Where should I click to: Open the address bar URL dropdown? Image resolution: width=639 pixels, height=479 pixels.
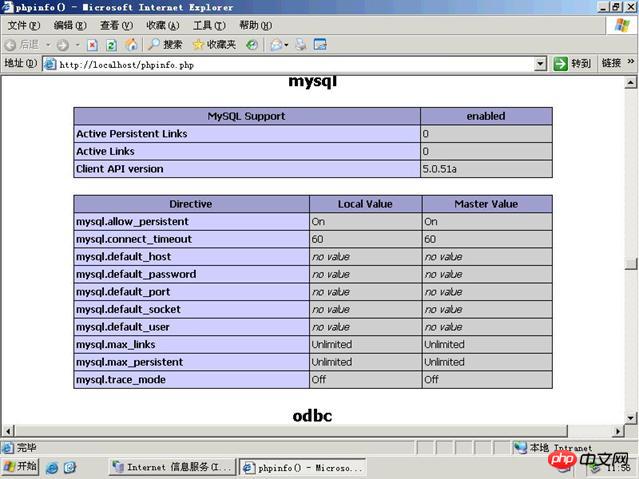(540, 64)
